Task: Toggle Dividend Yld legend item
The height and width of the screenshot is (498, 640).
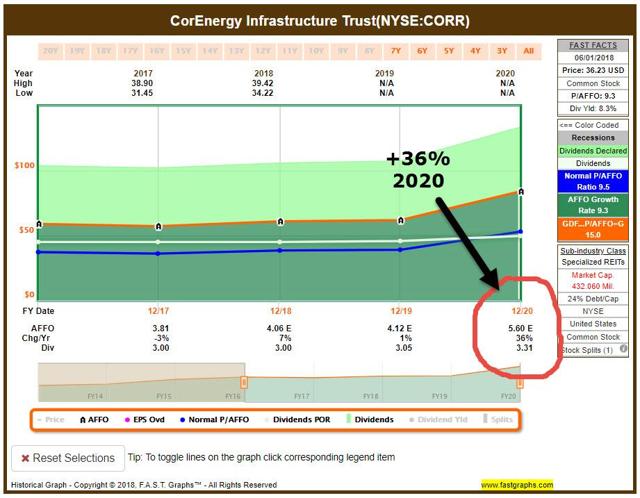Action: click(438, 420)
